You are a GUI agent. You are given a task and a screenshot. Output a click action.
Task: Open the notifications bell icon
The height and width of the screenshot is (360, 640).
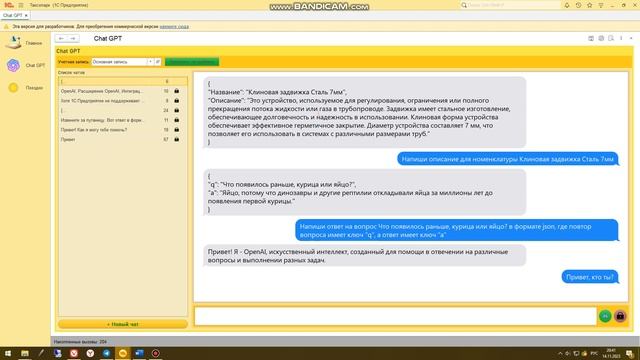pyautogui.click(x=567, y=5)
